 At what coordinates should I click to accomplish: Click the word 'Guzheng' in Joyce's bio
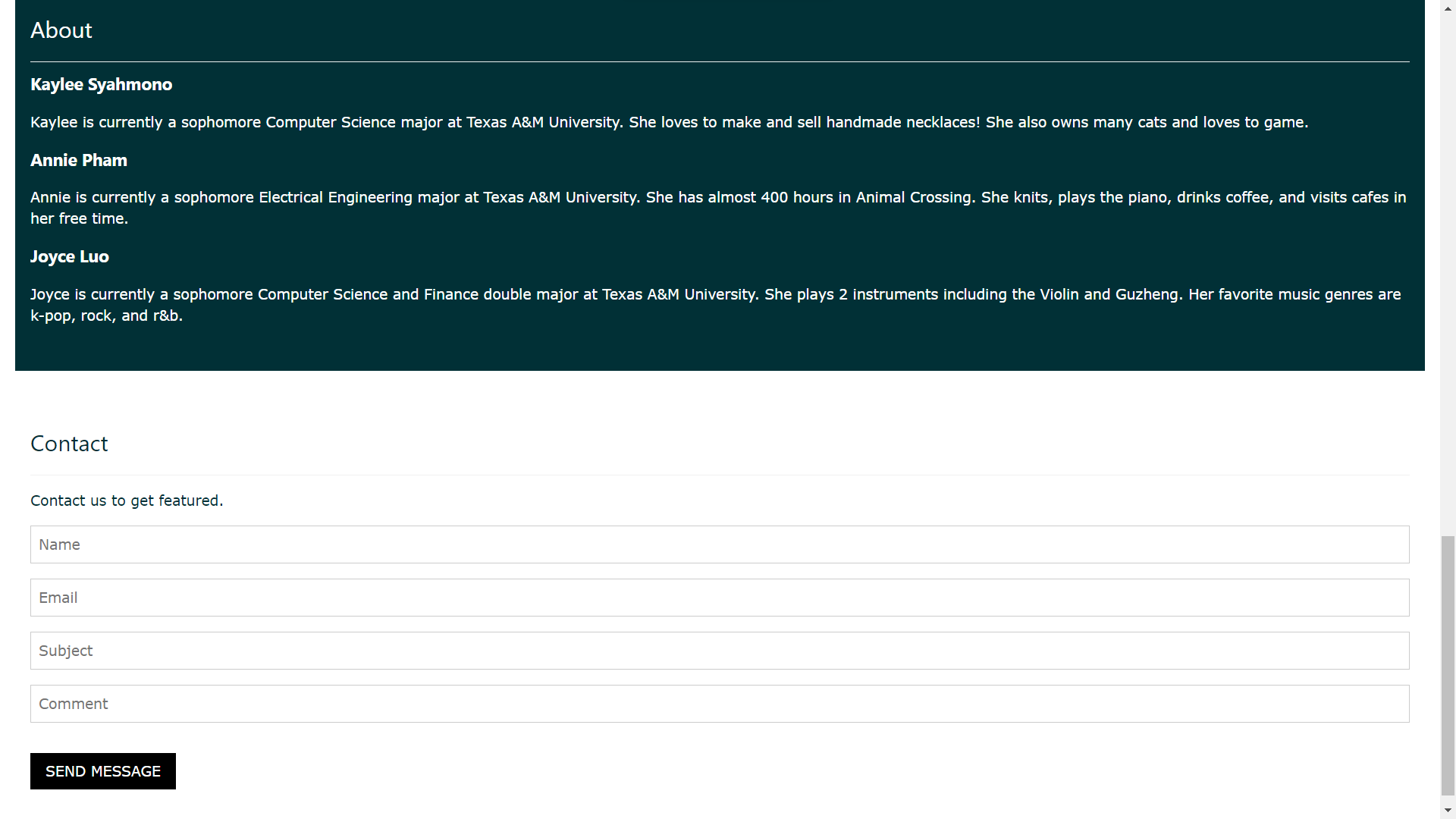point(1146,294)
